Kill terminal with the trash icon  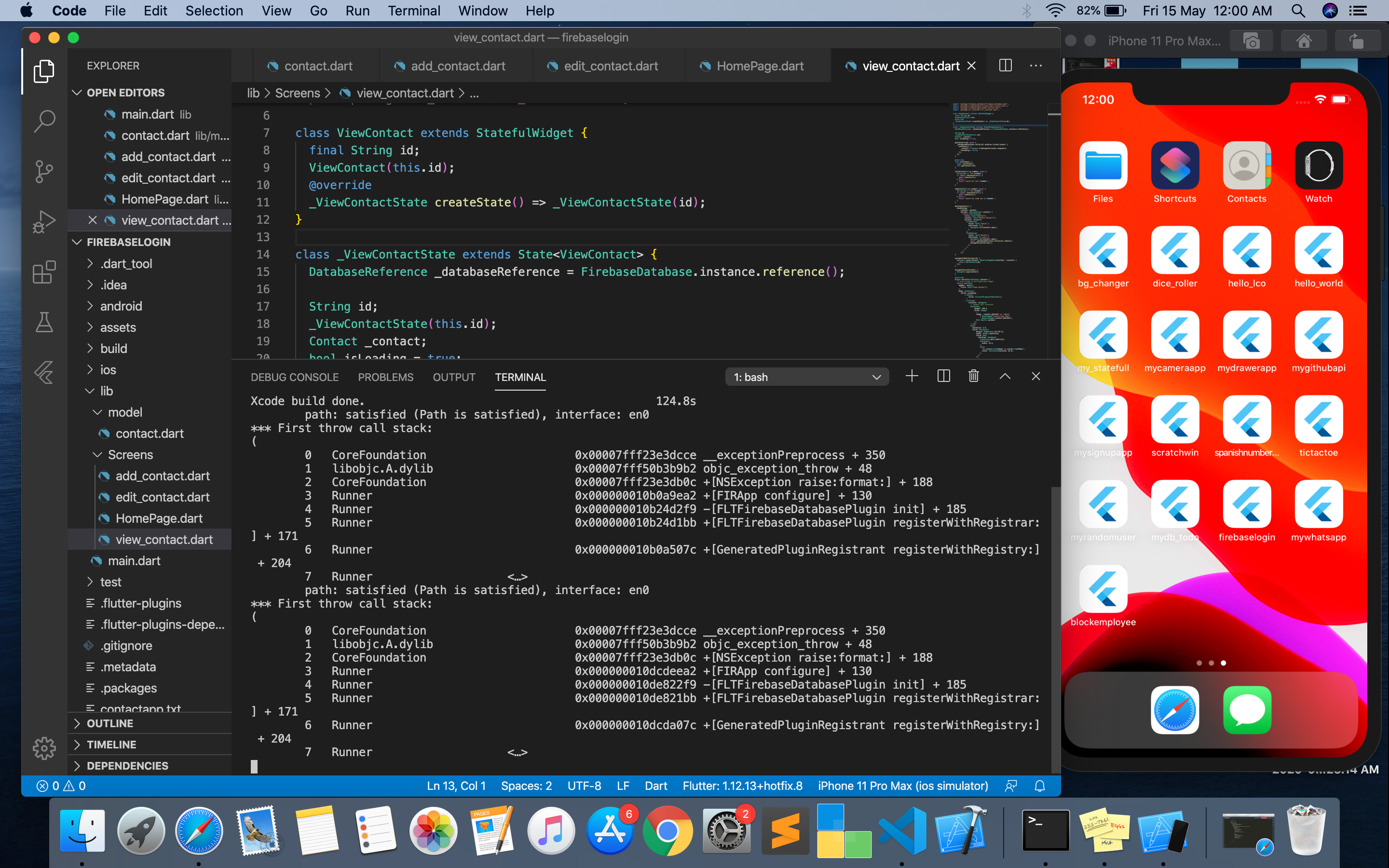click(x=974, y=376)
